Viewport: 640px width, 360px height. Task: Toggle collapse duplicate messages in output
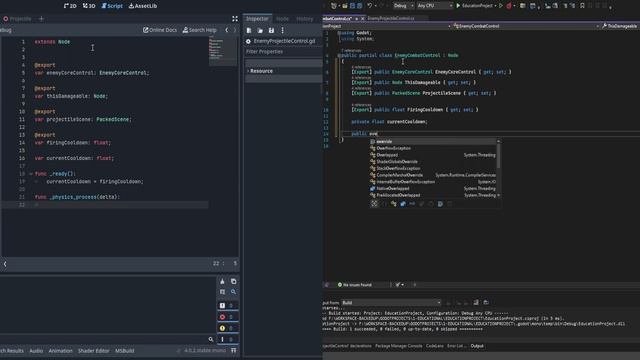[222, 292]
